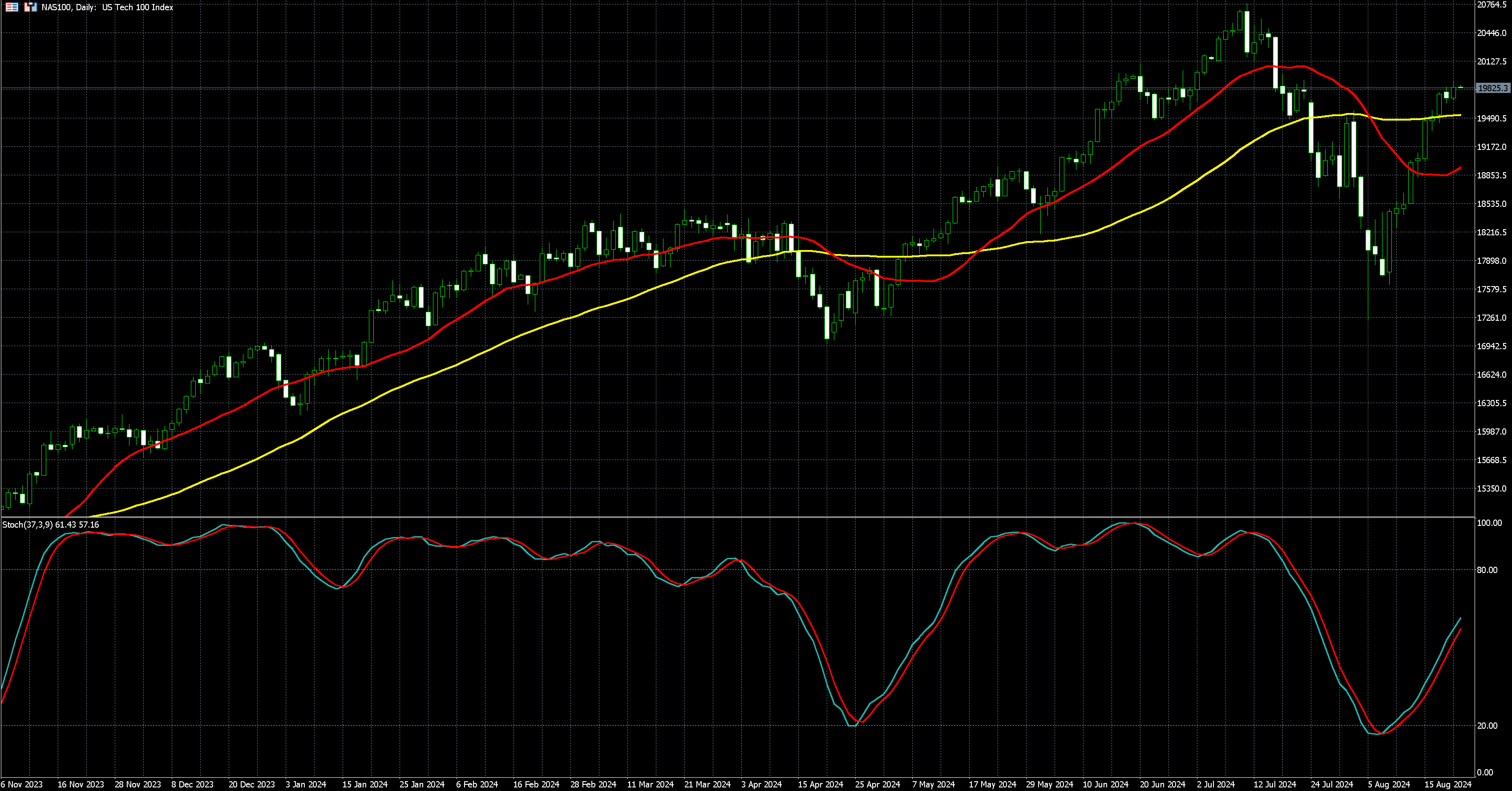Viewport: 1512px width, 791px height.
Task: Click the 20.00 level on the stochastic scale
Action: tap(1487, 726)
